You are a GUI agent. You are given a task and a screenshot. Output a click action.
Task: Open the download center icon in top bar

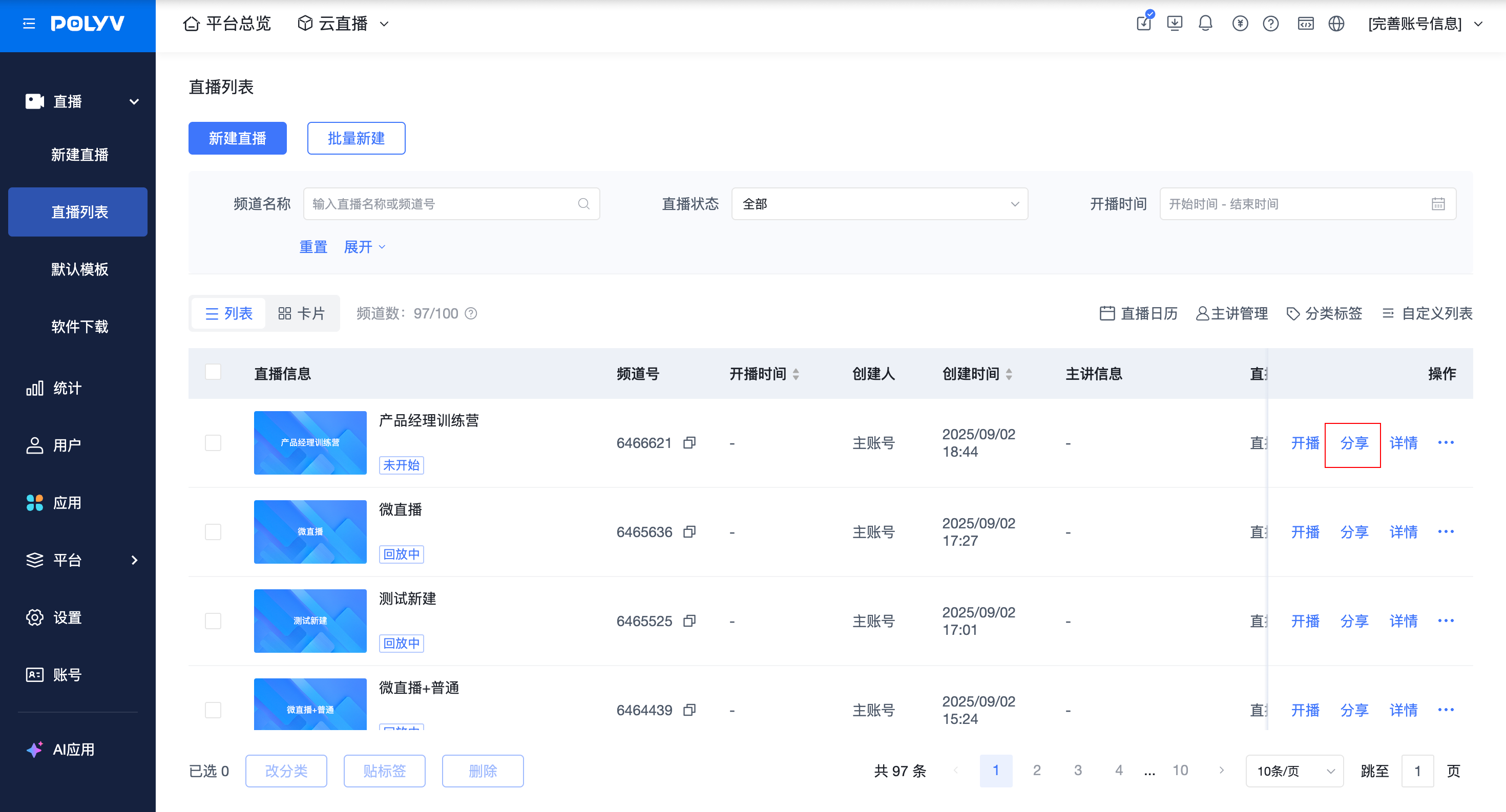(x=1175, y=24)
